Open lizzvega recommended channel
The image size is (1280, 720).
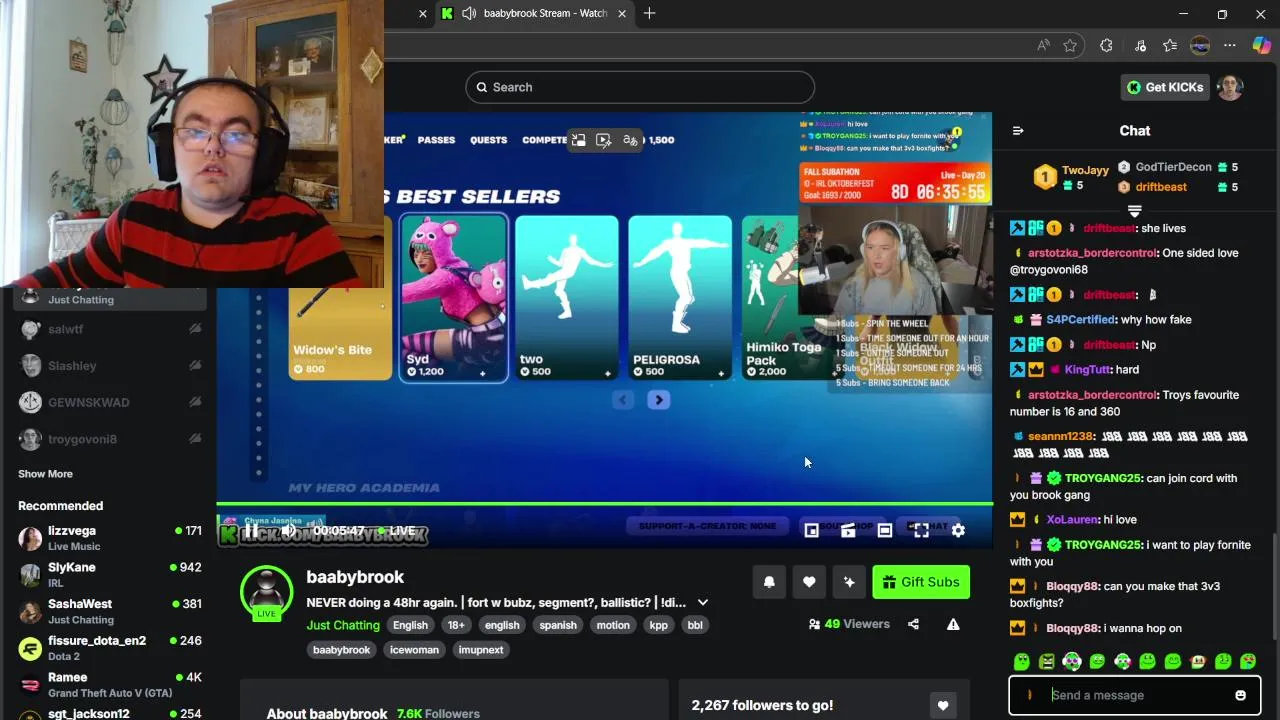(x=108, y=538)
